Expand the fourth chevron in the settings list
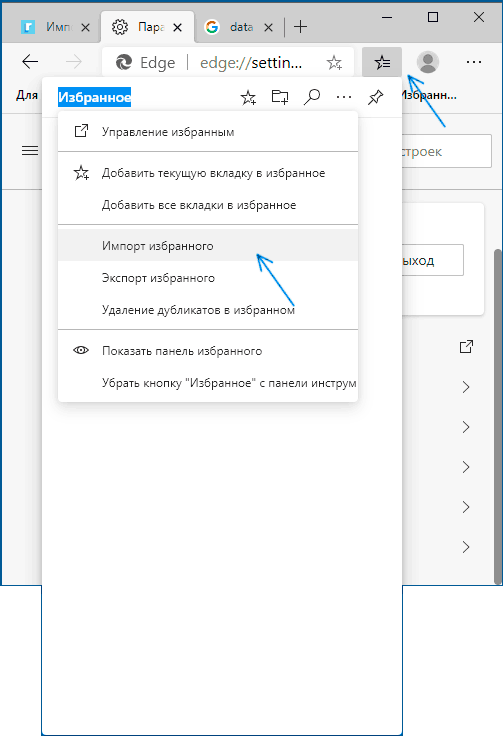This screenshot has height=736, width=503. (466, 506)
